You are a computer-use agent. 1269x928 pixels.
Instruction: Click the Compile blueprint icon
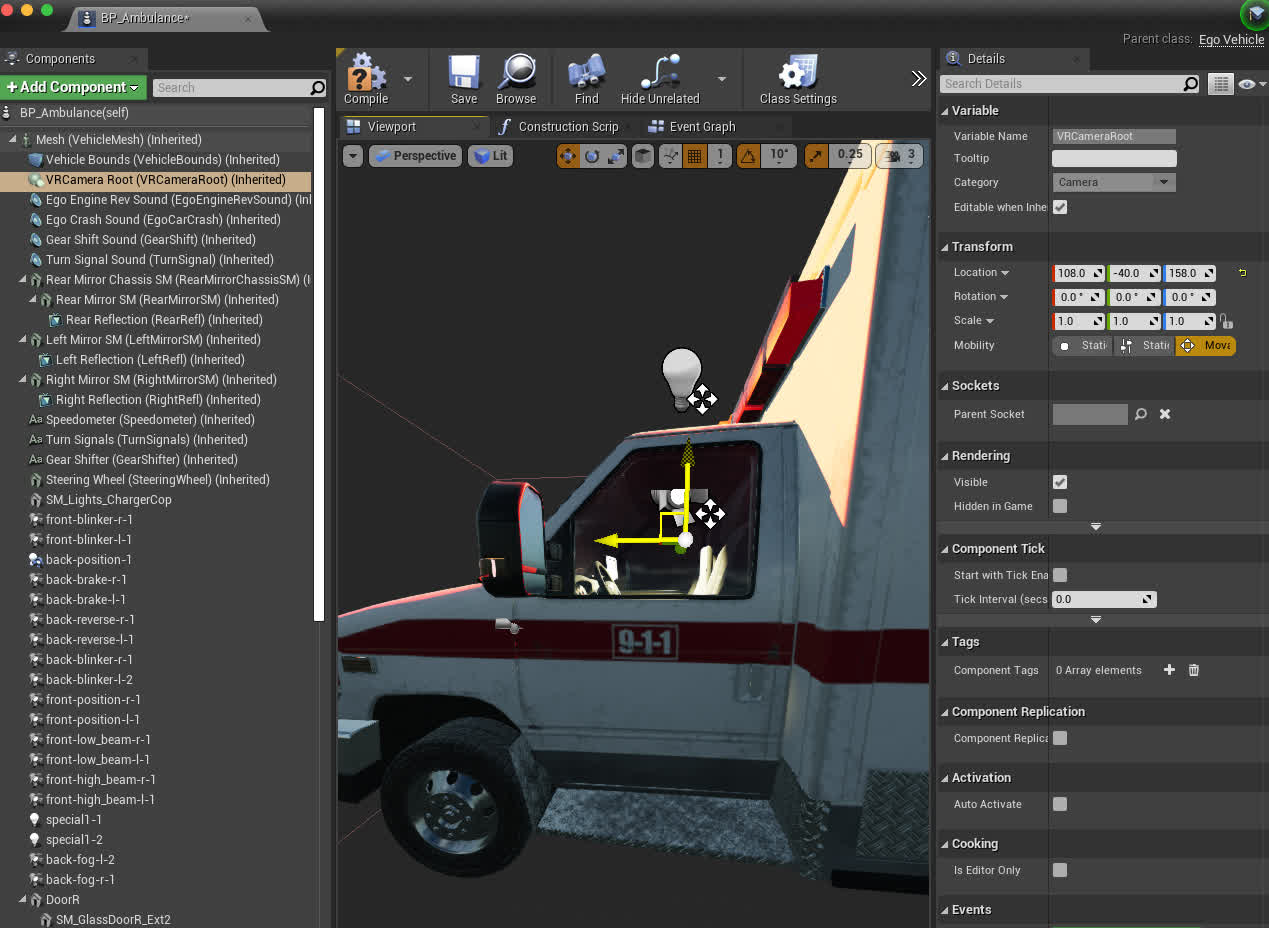[x=366, y=76]
